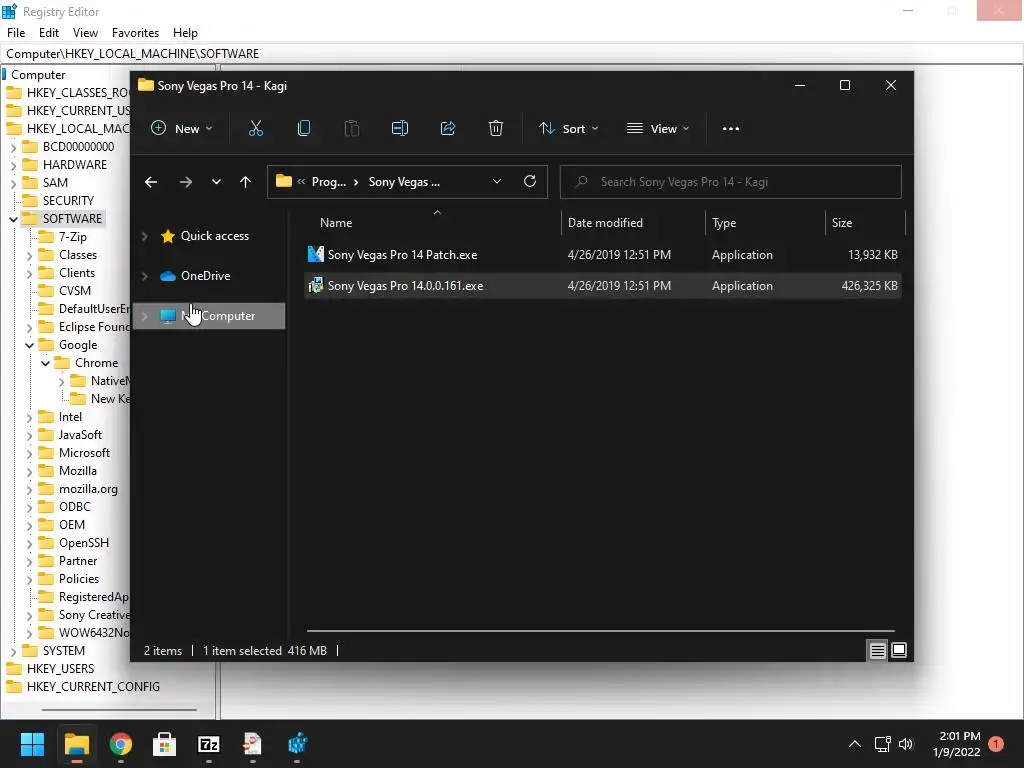
Task: Open recent locations dropdown chevron
Action: pos(216,182)
